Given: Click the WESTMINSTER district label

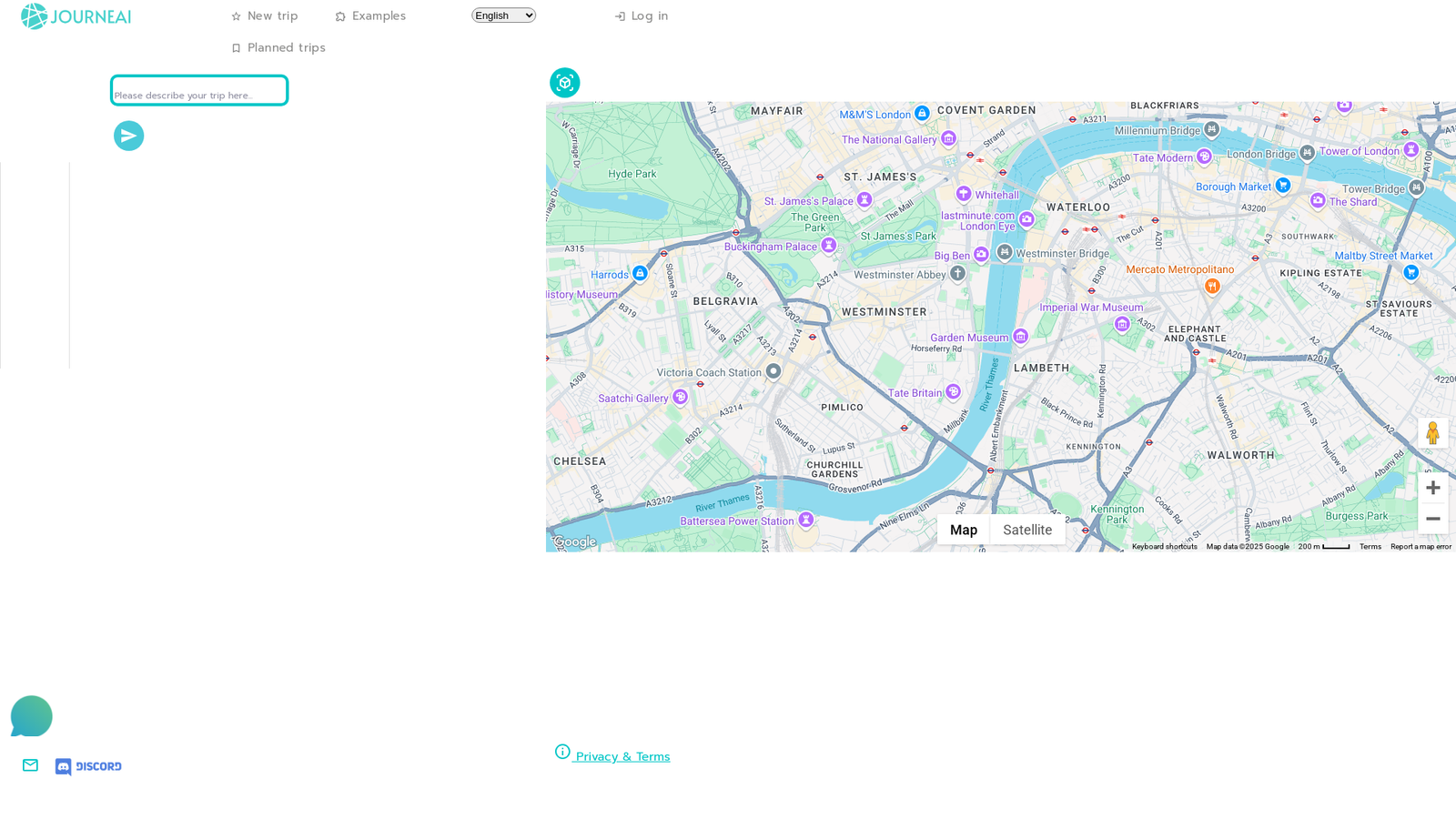Looking at the screenshot, I should (x=885, y=311).
